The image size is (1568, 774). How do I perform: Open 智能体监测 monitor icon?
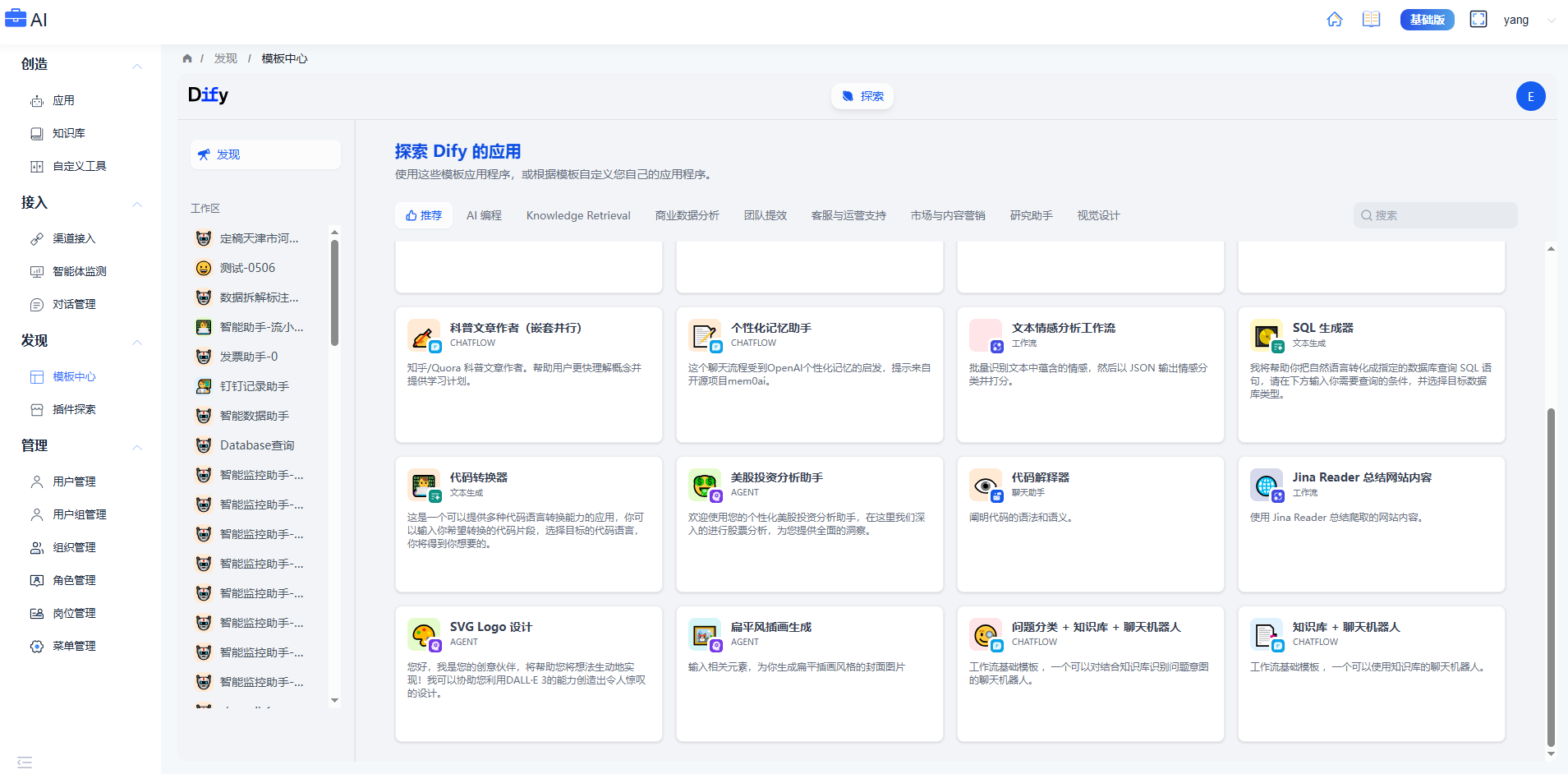pos(37,271)
